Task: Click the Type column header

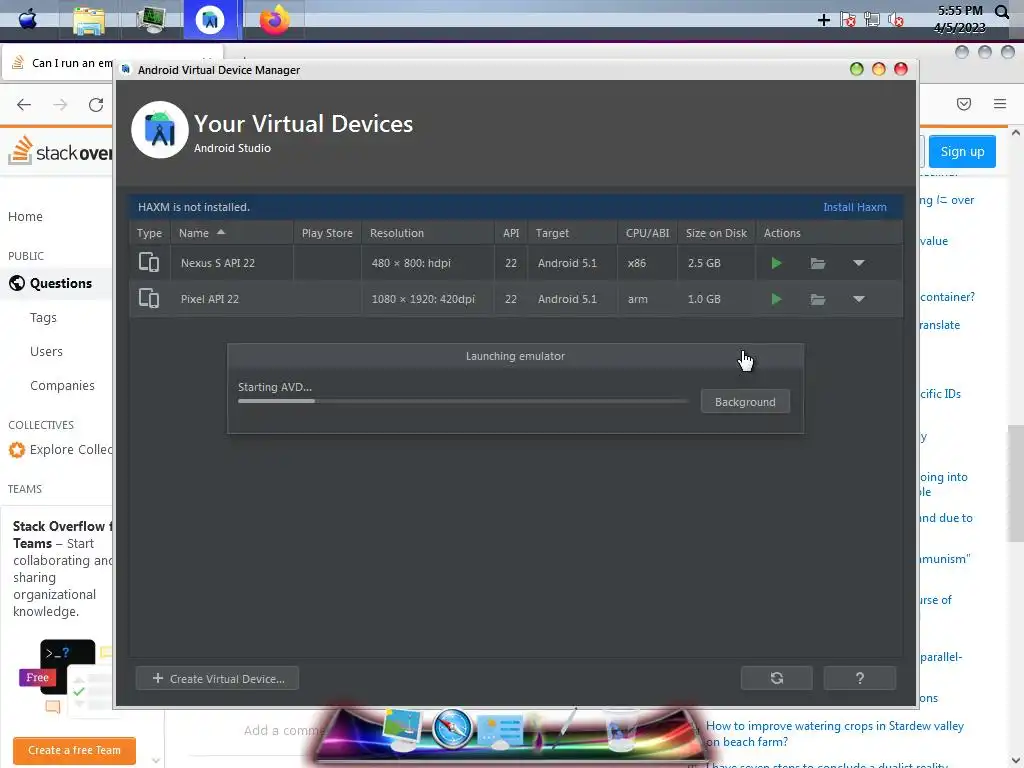Action: point(150,233)
